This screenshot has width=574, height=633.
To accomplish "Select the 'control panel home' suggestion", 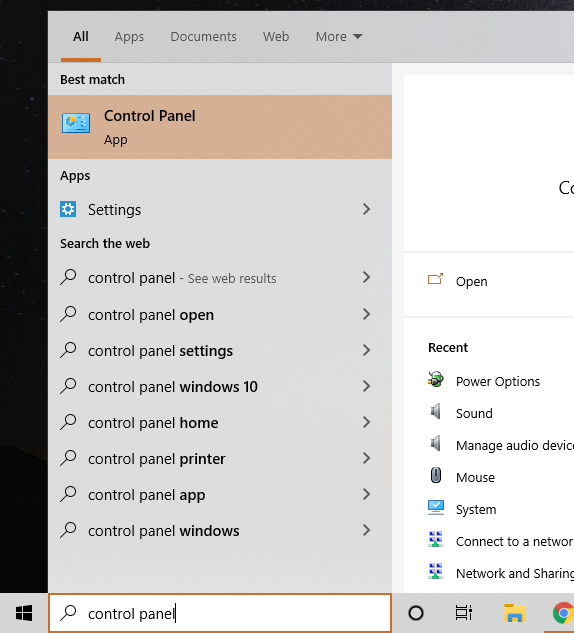I will pyautogui.click(x=153, y=423).
